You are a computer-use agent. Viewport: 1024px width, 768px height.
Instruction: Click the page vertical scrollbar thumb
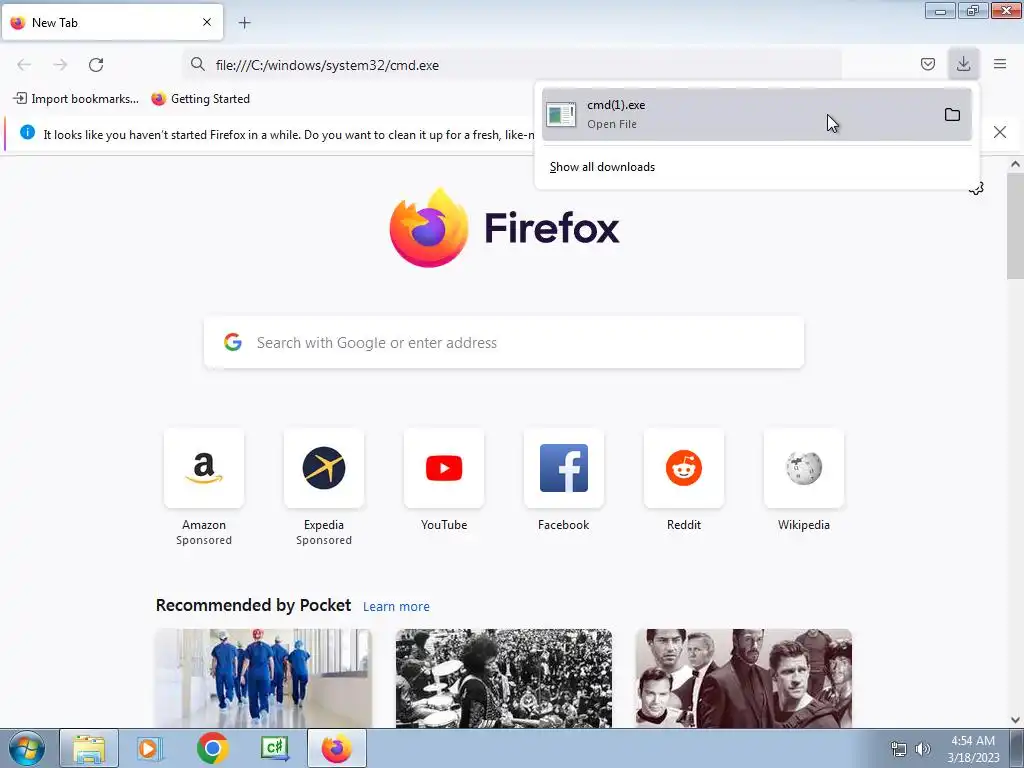pyautogui.click(x=1015, y=227)
